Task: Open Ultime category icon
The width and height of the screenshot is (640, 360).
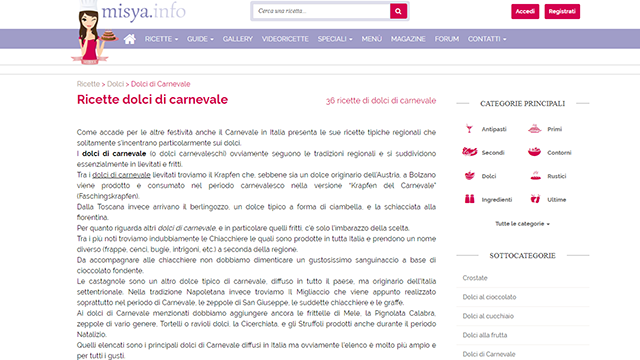Action: click(535, 199)
